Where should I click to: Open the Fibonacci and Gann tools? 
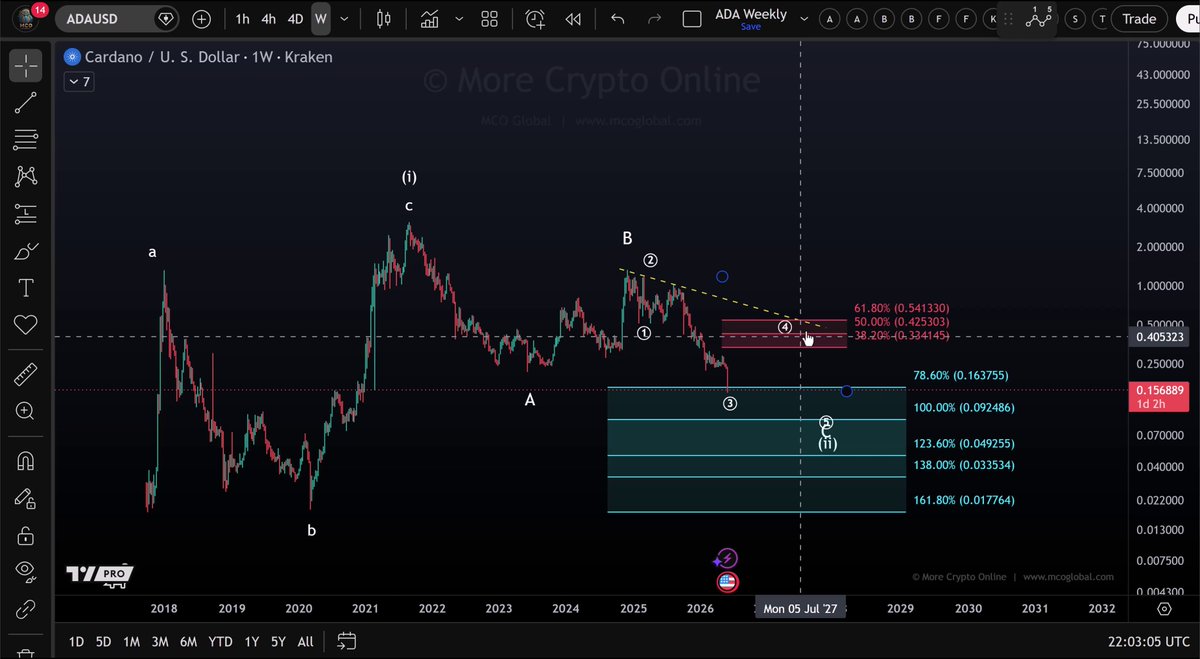(x=25, y=139)
